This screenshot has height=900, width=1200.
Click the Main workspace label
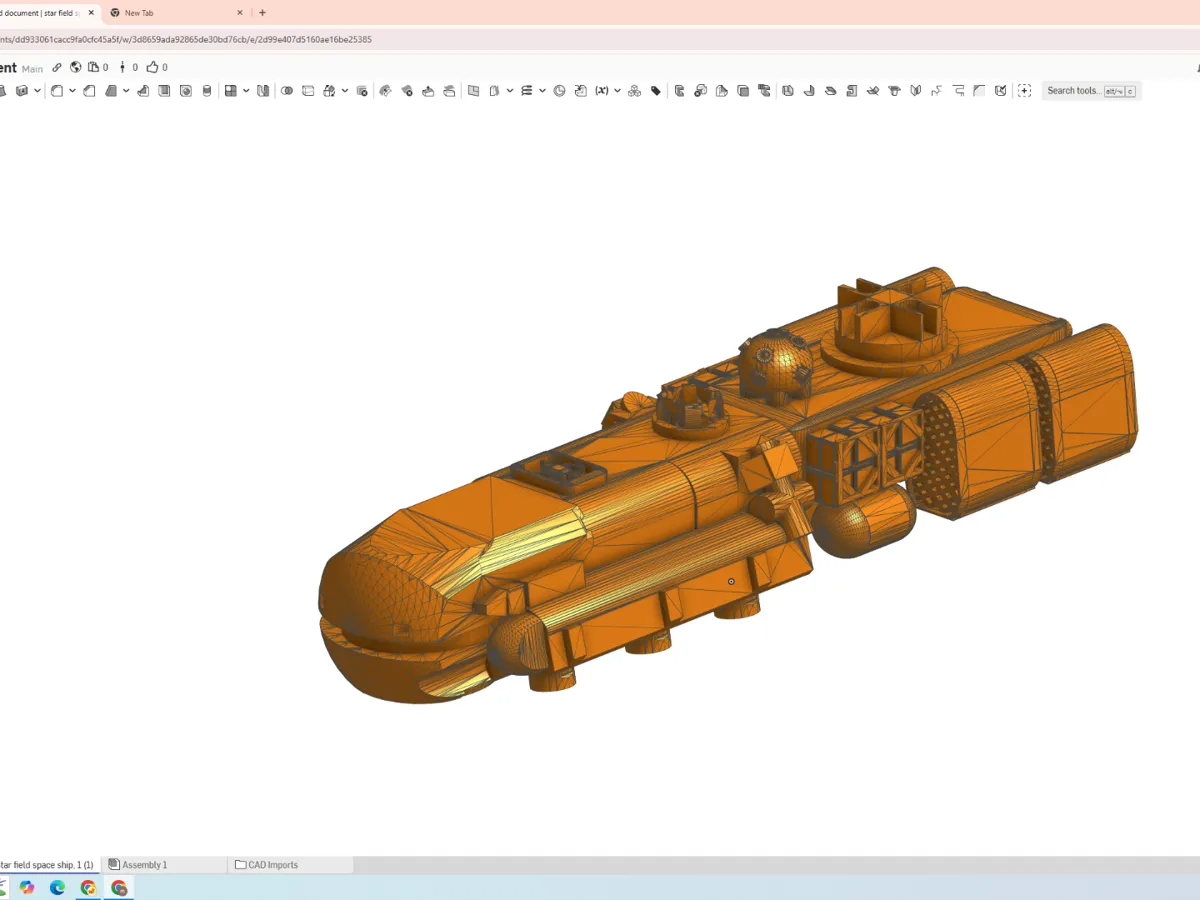coord(30,67)
